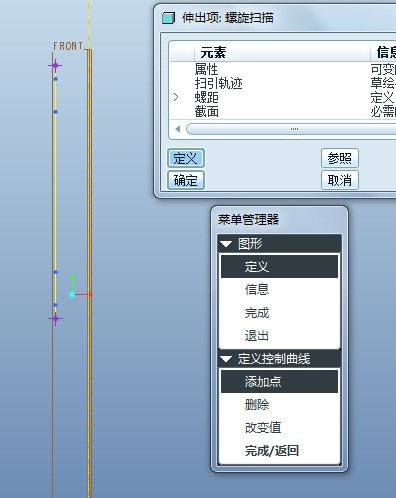The width and height of the screenshot is (396, 498).
Task: Choose 退出 in the 图形 menu
Action: [x=279, y=335]
